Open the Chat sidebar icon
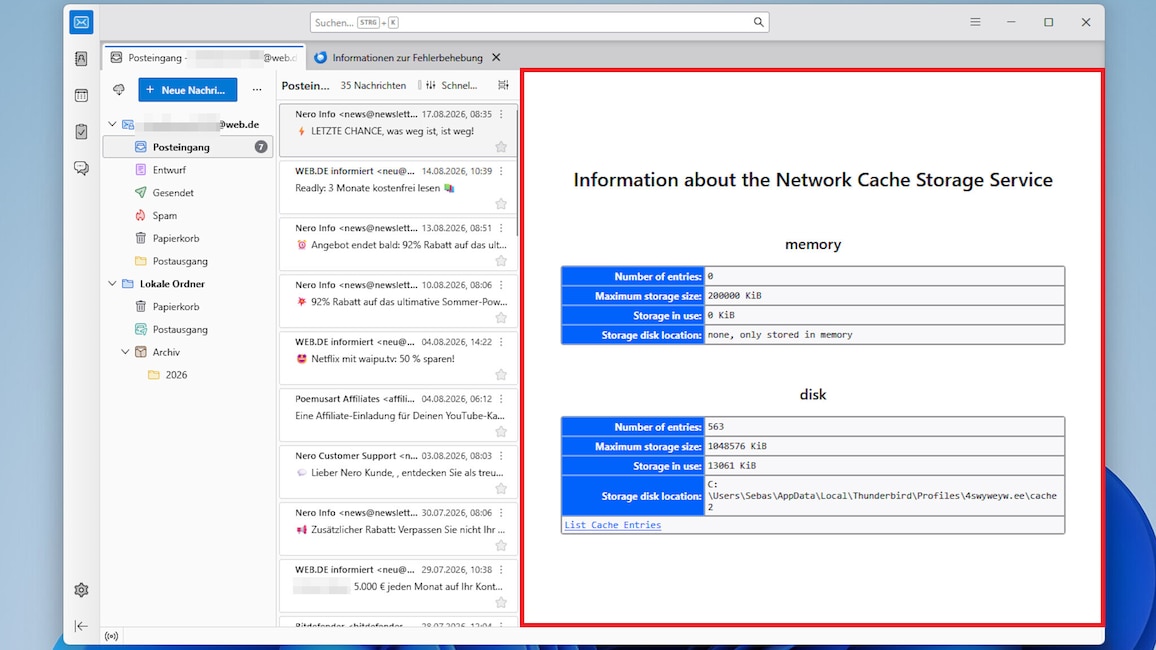 coord(81,168)
